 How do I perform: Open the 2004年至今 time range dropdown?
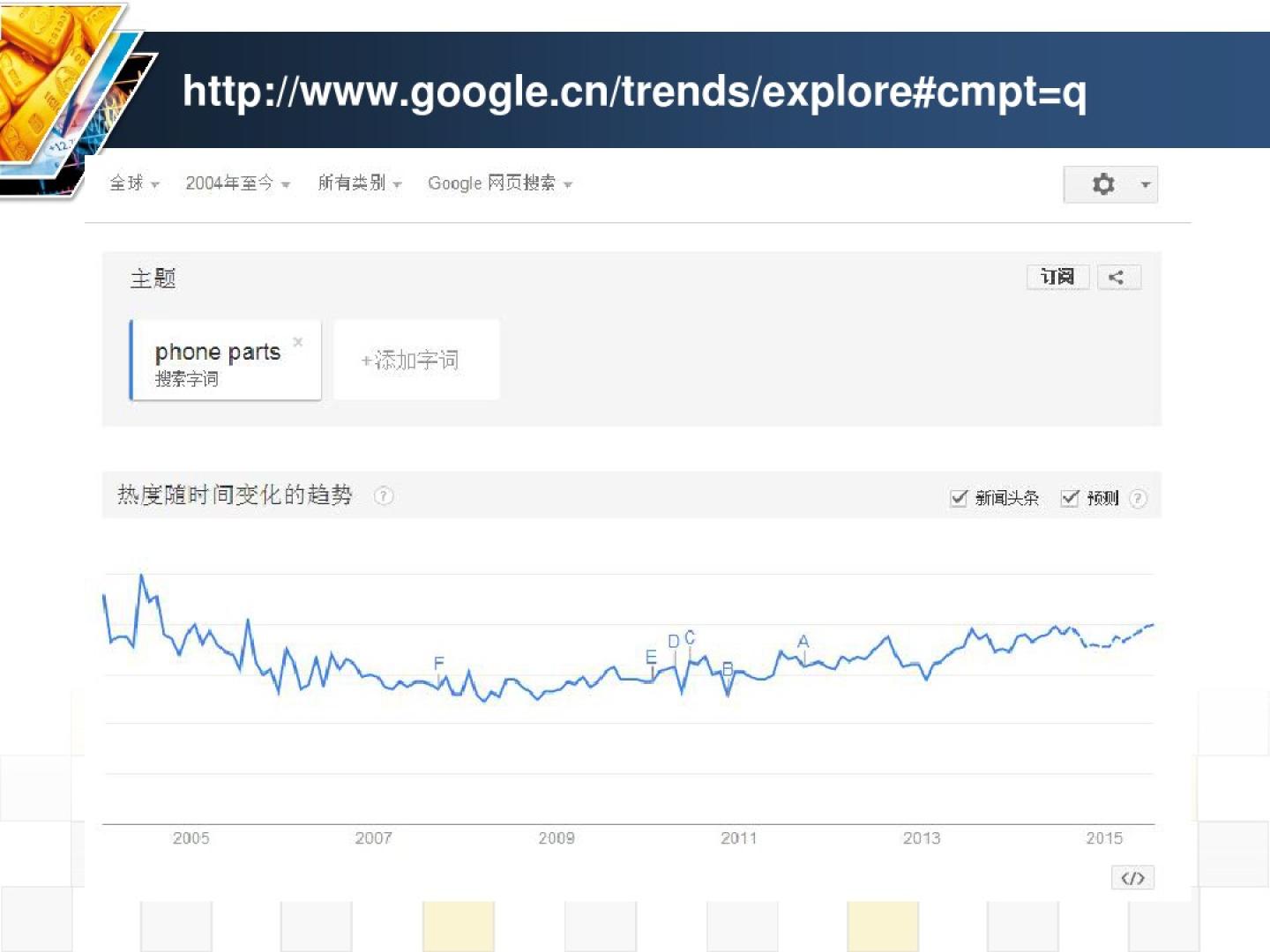[237, 183]
